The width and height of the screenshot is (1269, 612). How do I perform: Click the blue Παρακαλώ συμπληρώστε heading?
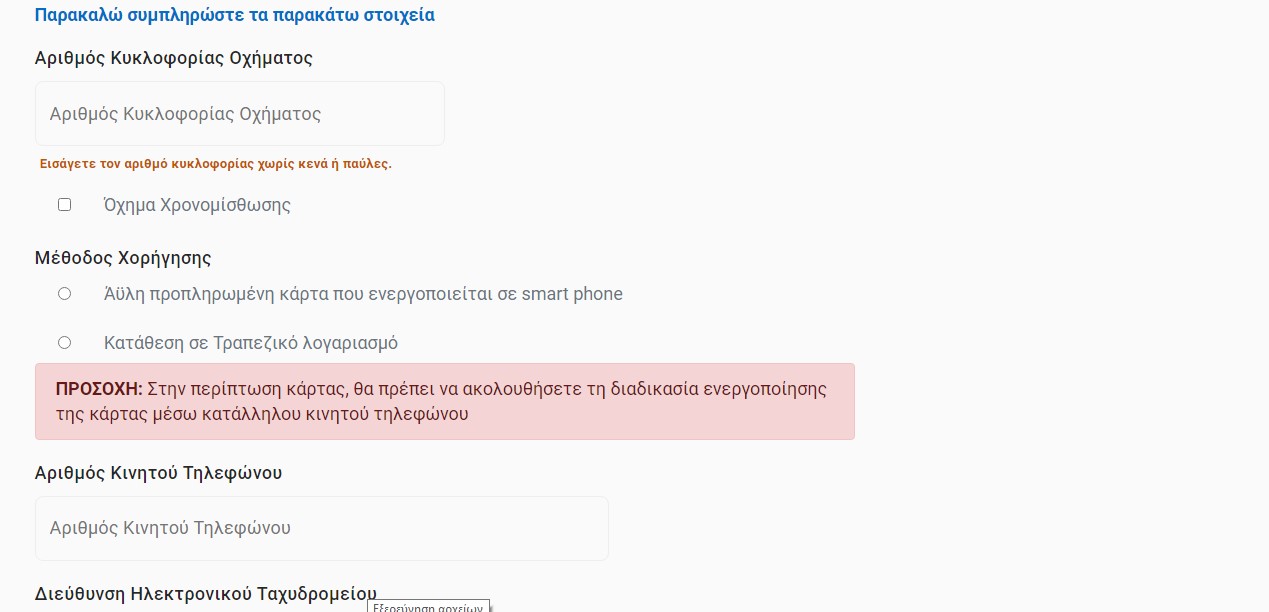click(x=234, y=15)
